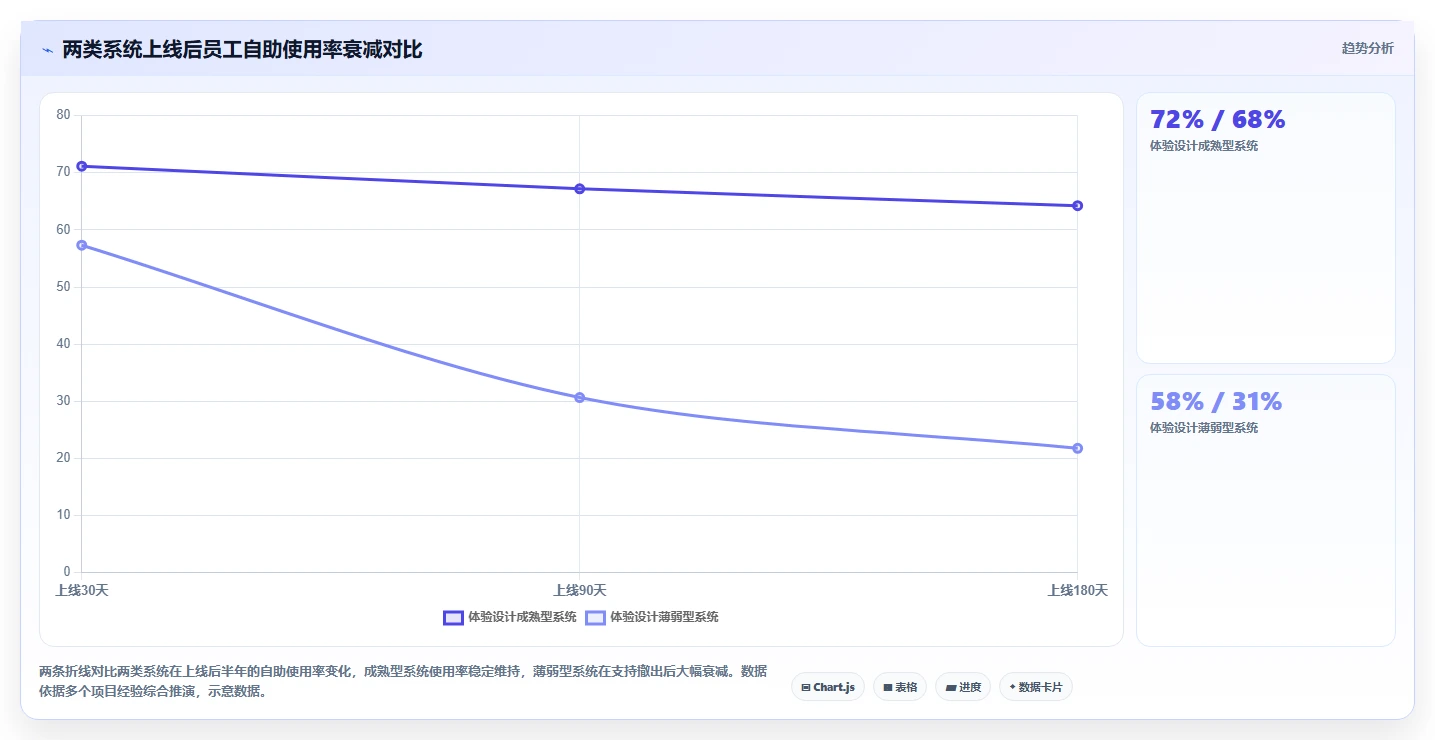Open the 72% / 68% stat card

[1265, 228]
